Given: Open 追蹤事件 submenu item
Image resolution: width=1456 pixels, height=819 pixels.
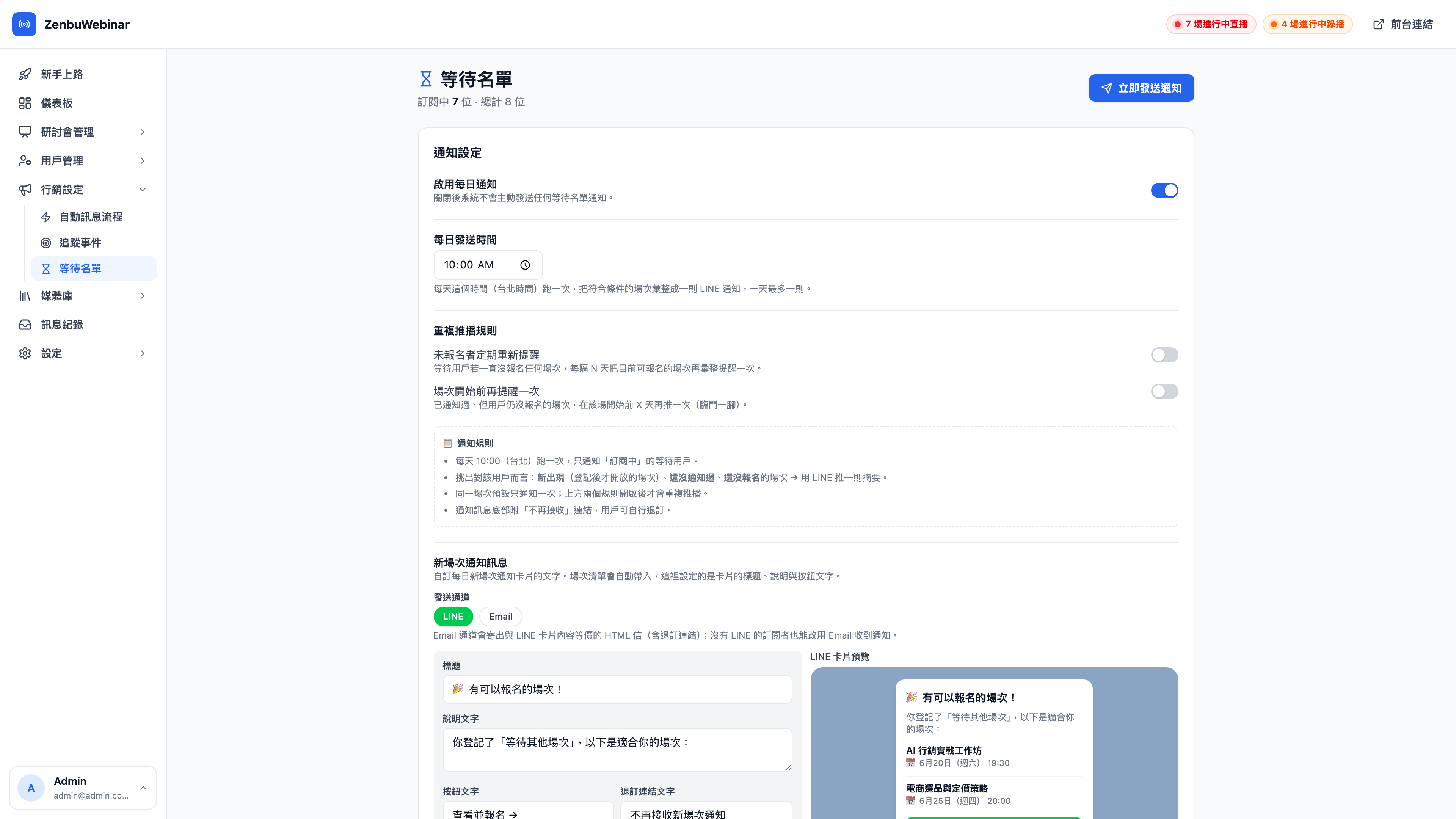Looking at the screenshot, I should click(94, 243).
